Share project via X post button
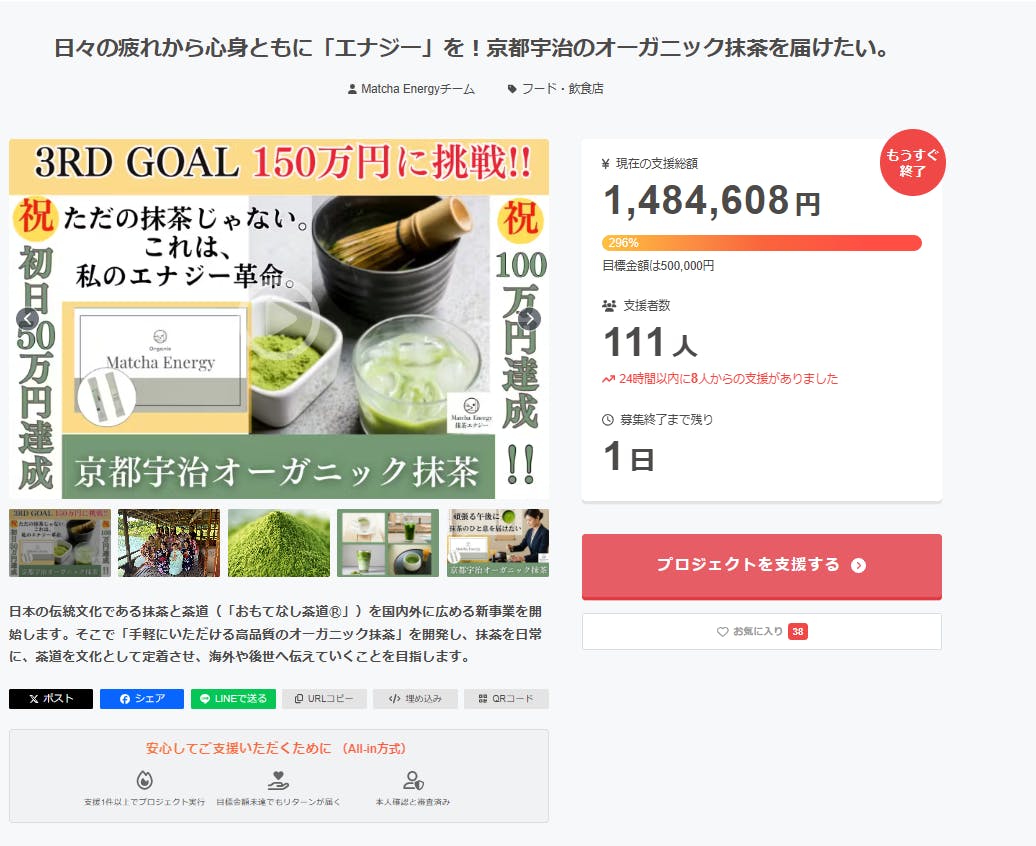 pos(51,699)
